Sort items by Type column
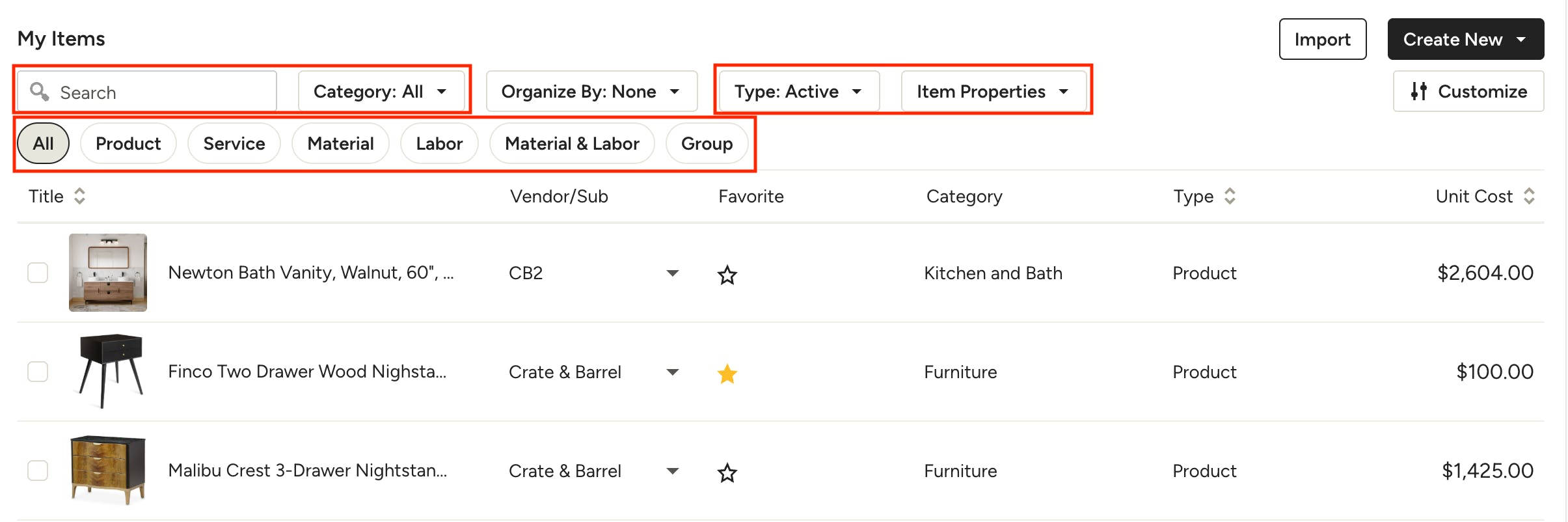The image size is (1568, 522). pos(1229,196)
